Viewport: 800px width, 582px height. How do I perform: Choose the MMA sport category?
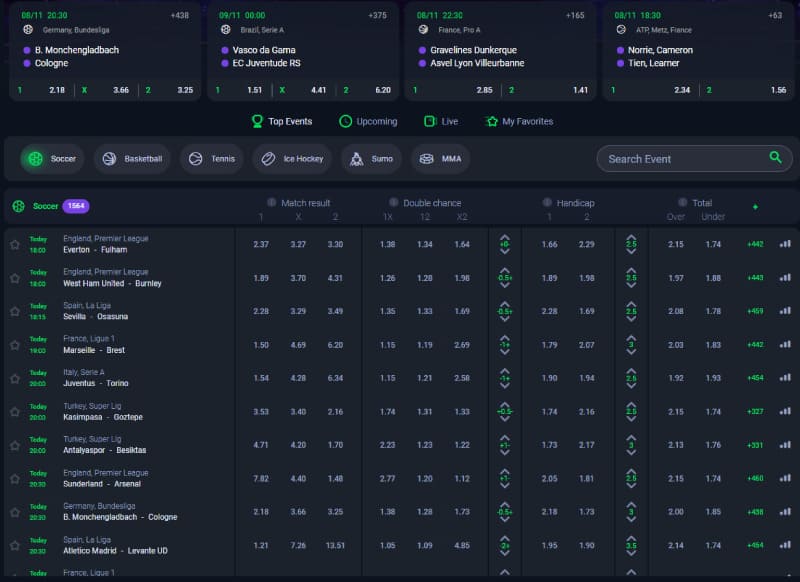[x=441, y=159]
